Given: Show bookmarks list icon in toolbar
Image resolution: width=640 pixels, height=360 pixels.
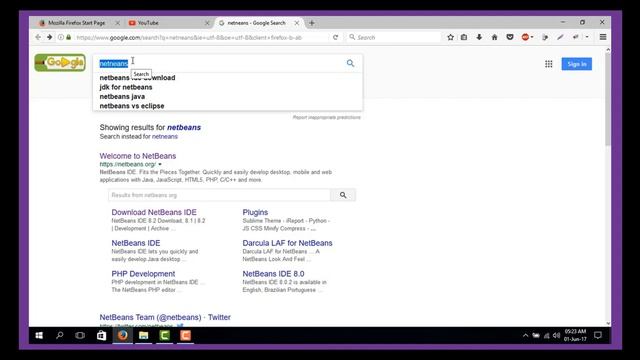Looking at the screenshot, I should tap(464, 37).
